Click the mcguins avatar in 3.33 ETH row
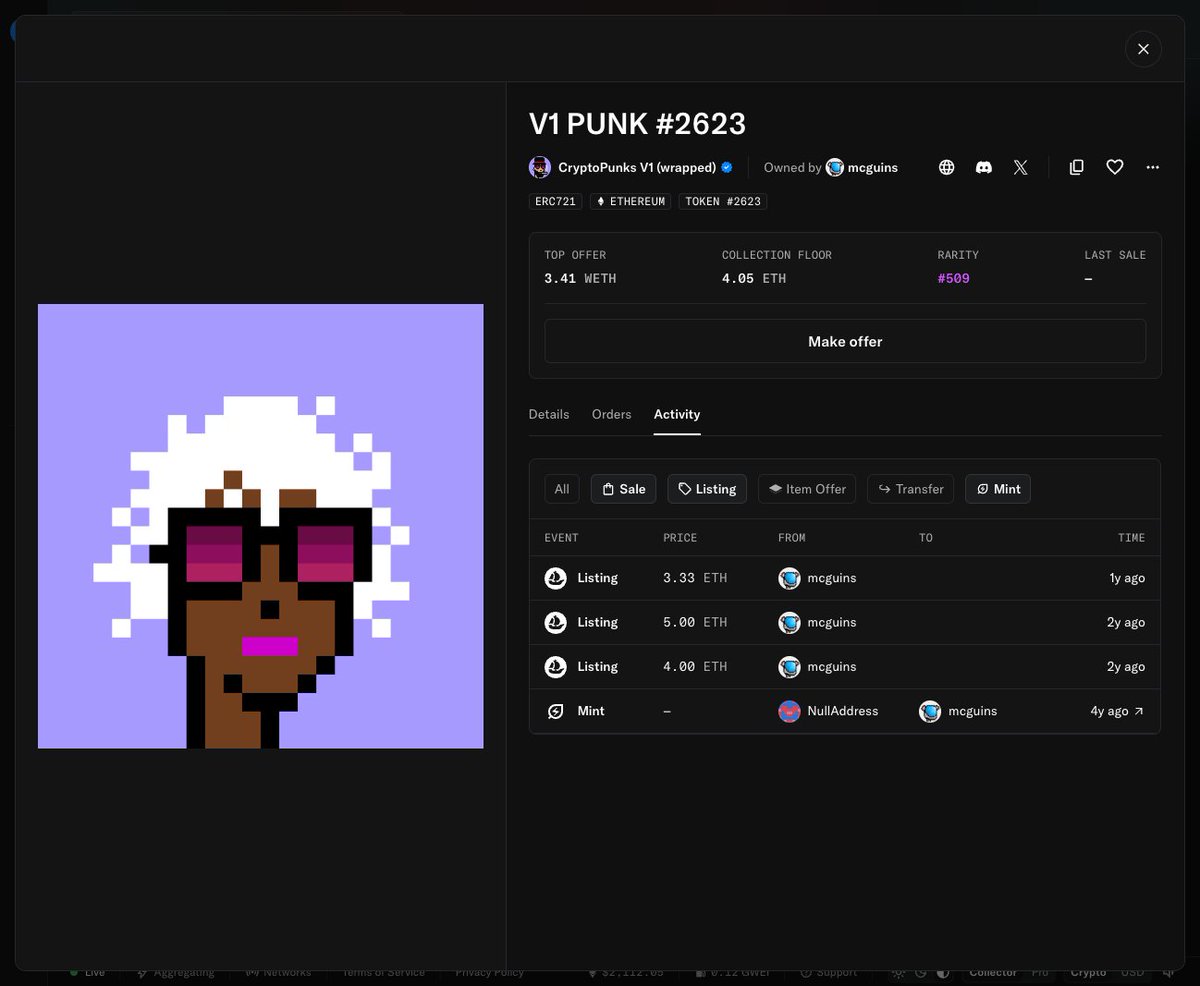The image size is (1200, 986). [x=789, y=578]
